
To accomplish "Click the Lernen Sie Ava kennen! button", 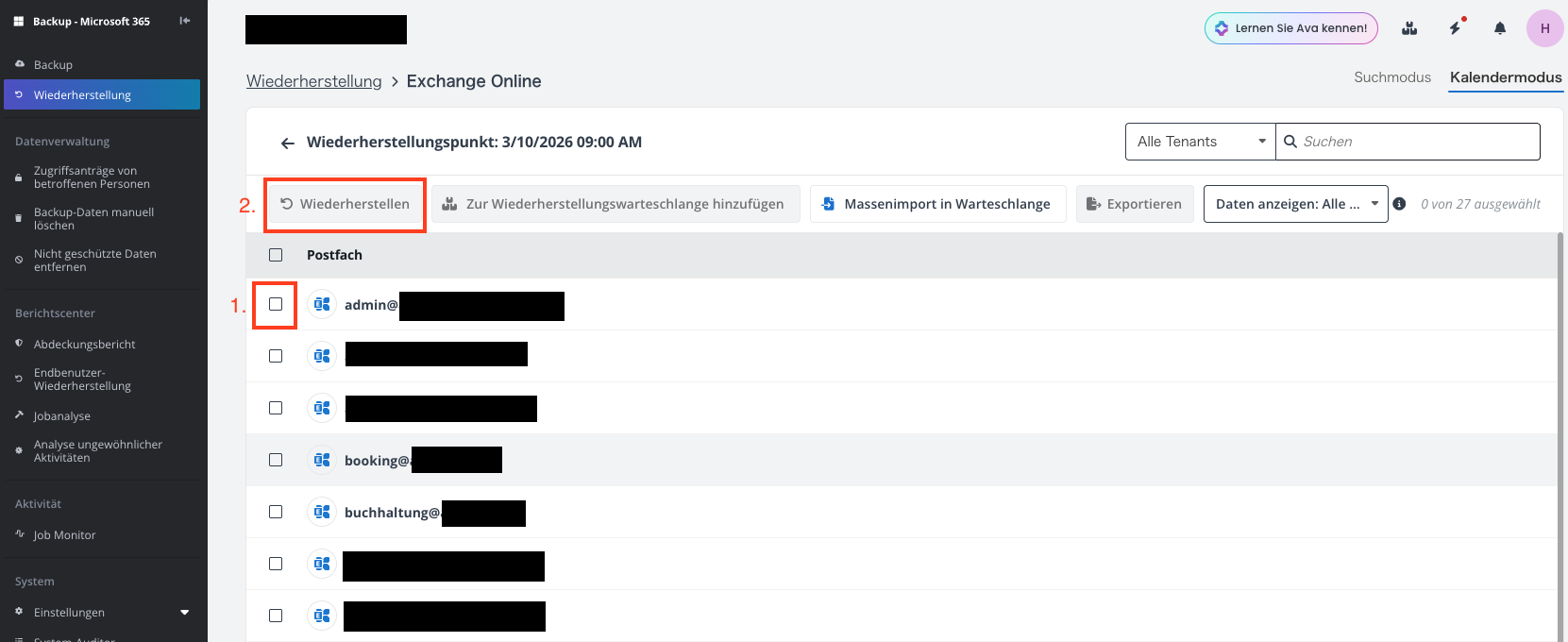I will 1291,28.
